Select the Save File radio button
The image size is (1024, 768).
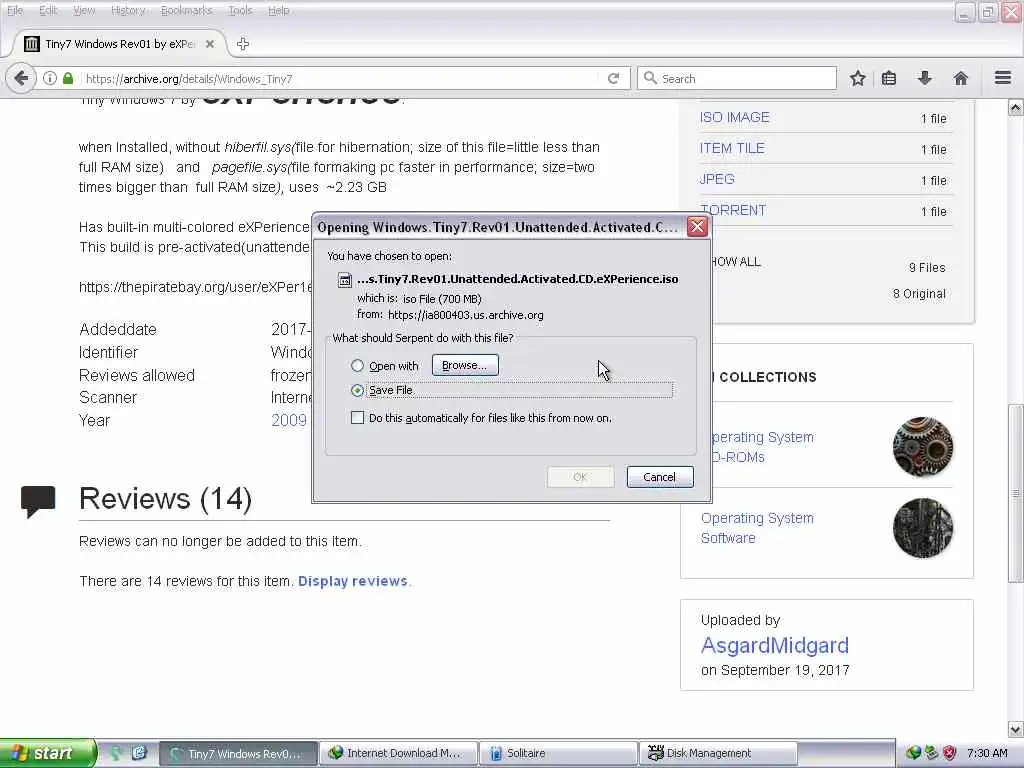point(357,391)
